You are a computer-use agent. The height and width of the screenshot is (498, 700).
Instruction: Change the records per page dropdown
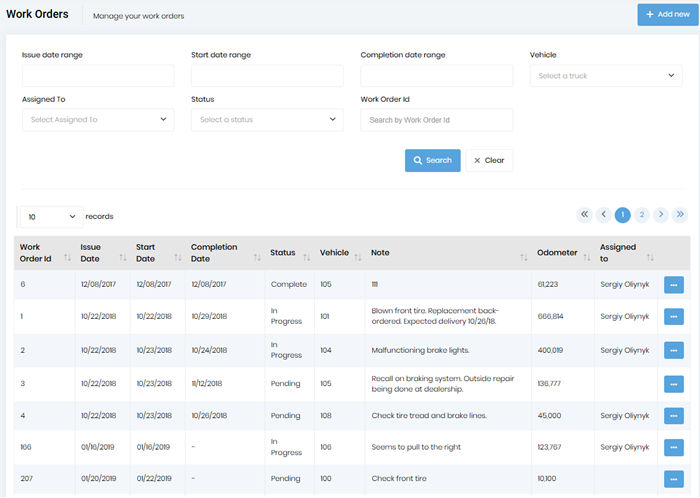(49, 216)
